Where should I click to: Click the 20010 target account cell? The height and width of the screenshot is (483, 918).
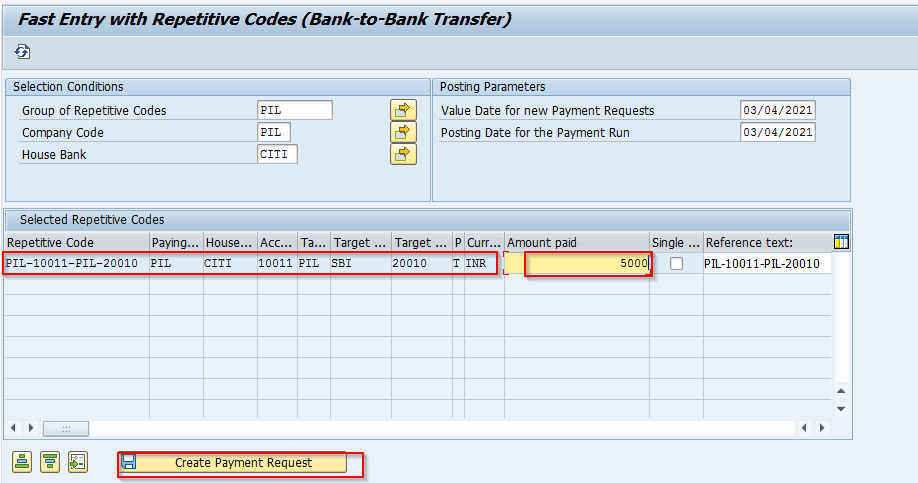[x=422, y=263]
